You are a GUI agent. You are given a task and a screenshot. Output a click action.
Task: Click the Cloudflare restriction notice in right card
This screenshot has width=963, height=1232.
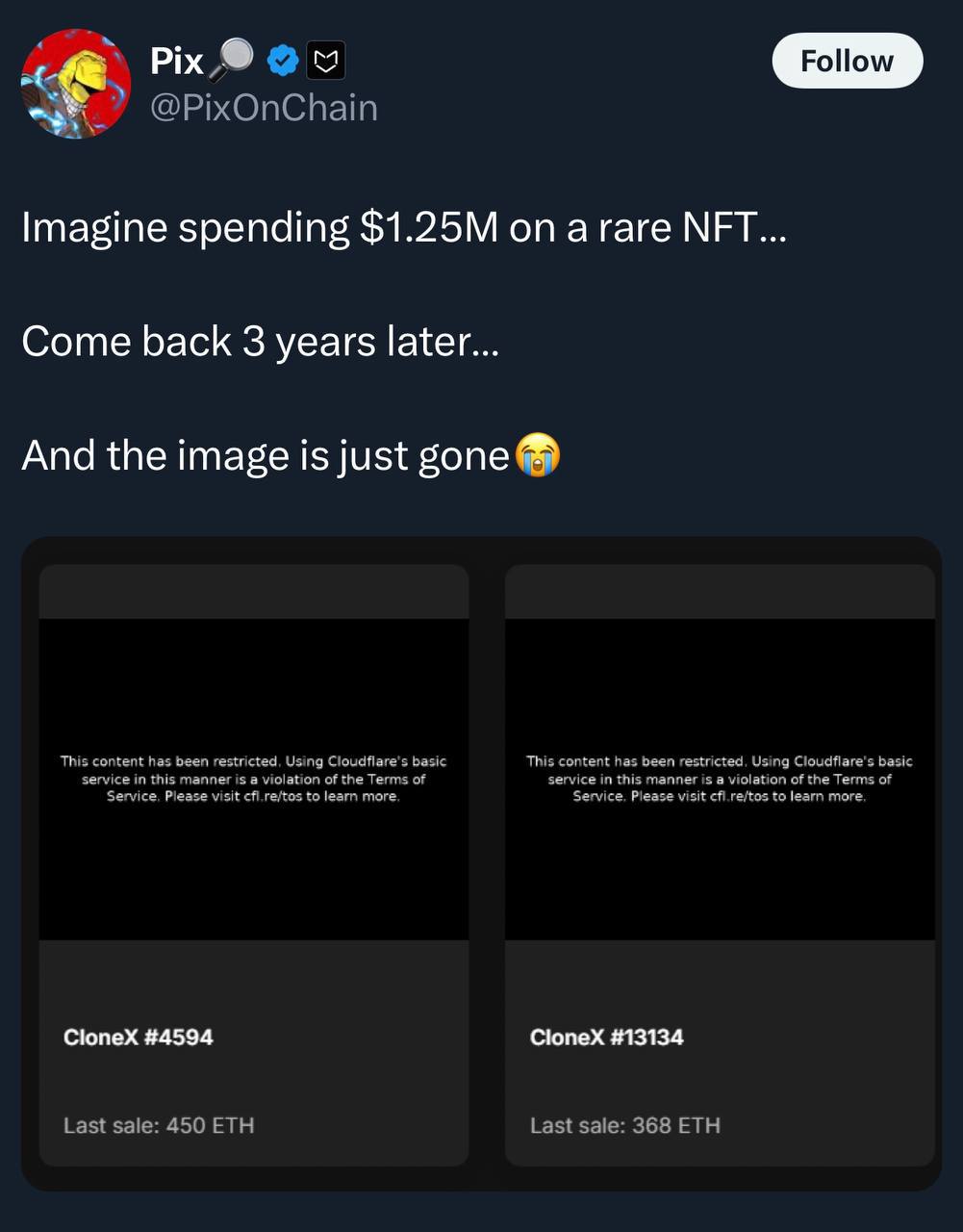click(720, 779)
